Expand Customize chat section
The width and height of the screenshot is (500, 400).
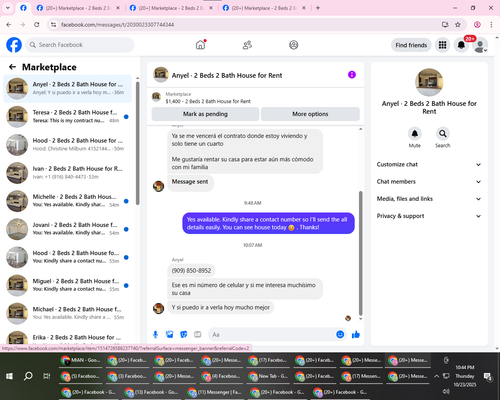click(429, 164)
